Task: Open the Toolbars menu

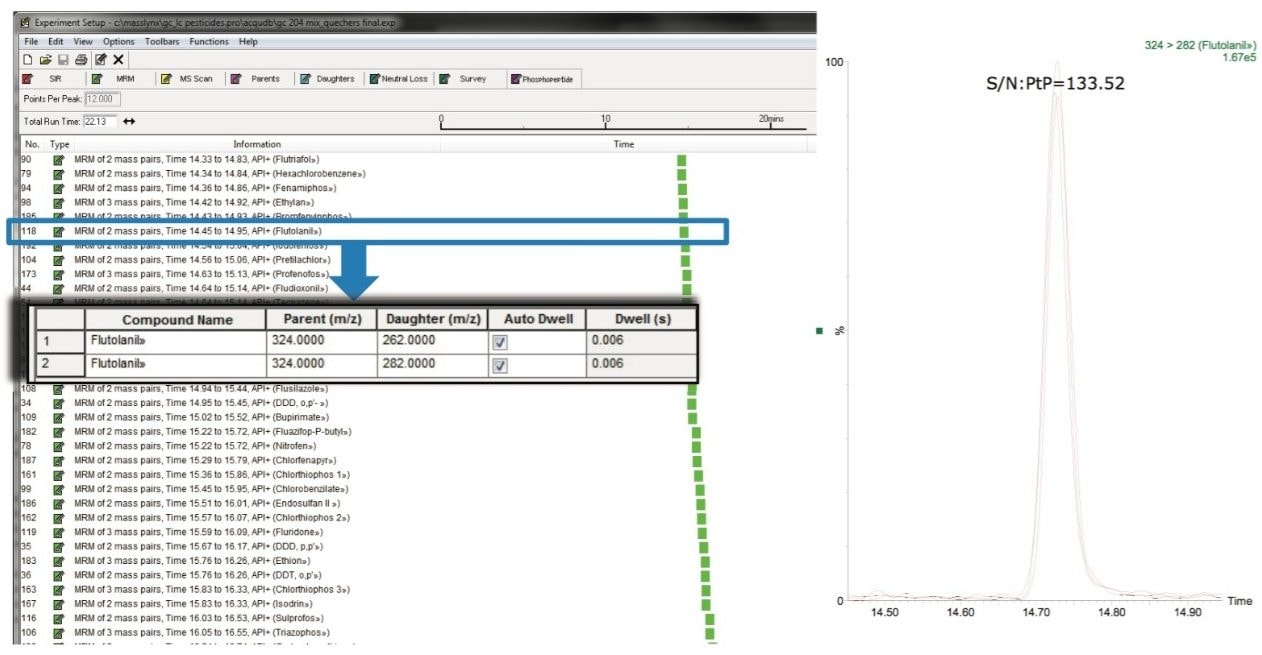Action: tap(162, 42)
